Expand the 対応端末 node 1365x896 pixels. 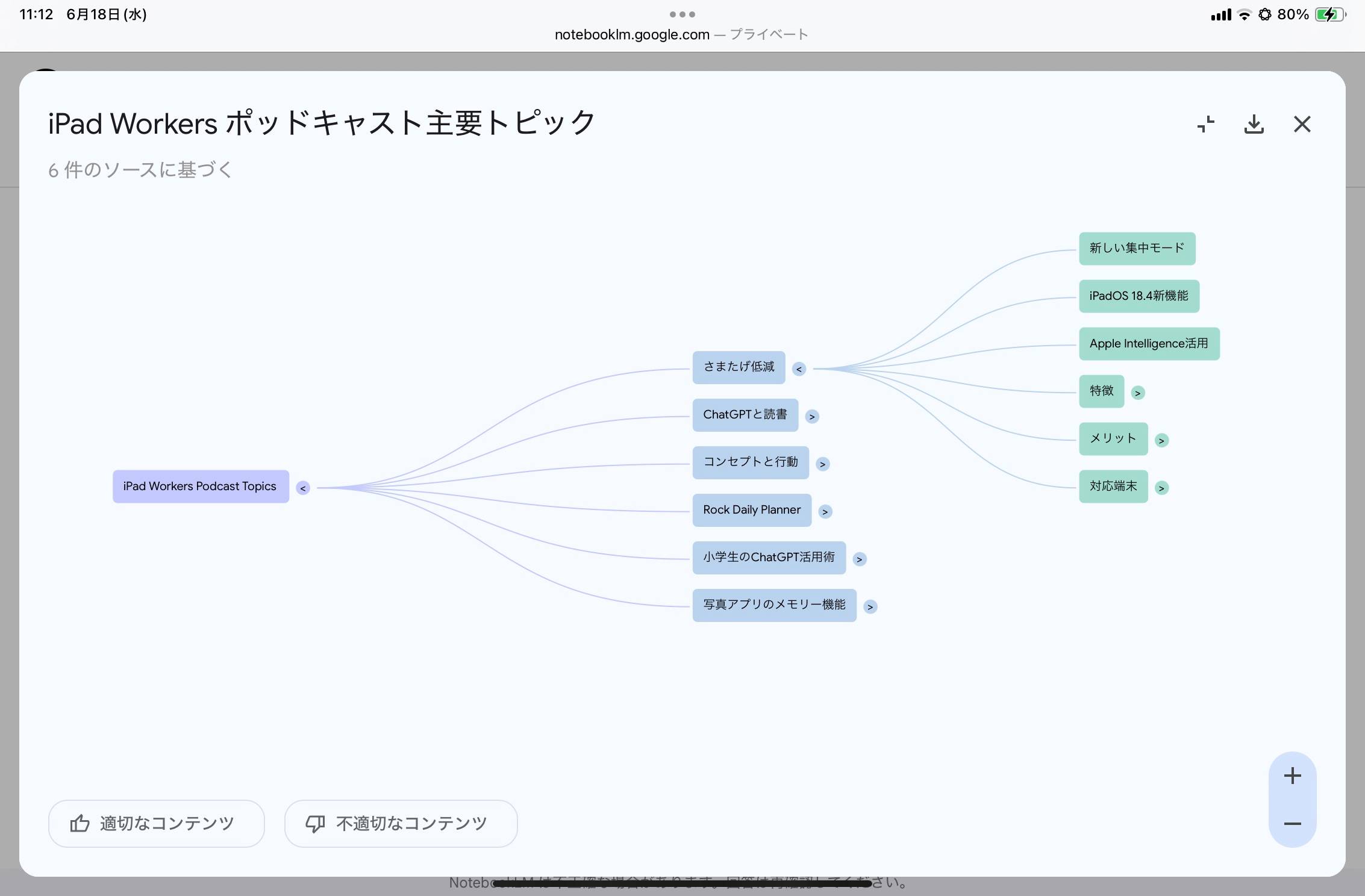pos(1161,488)
